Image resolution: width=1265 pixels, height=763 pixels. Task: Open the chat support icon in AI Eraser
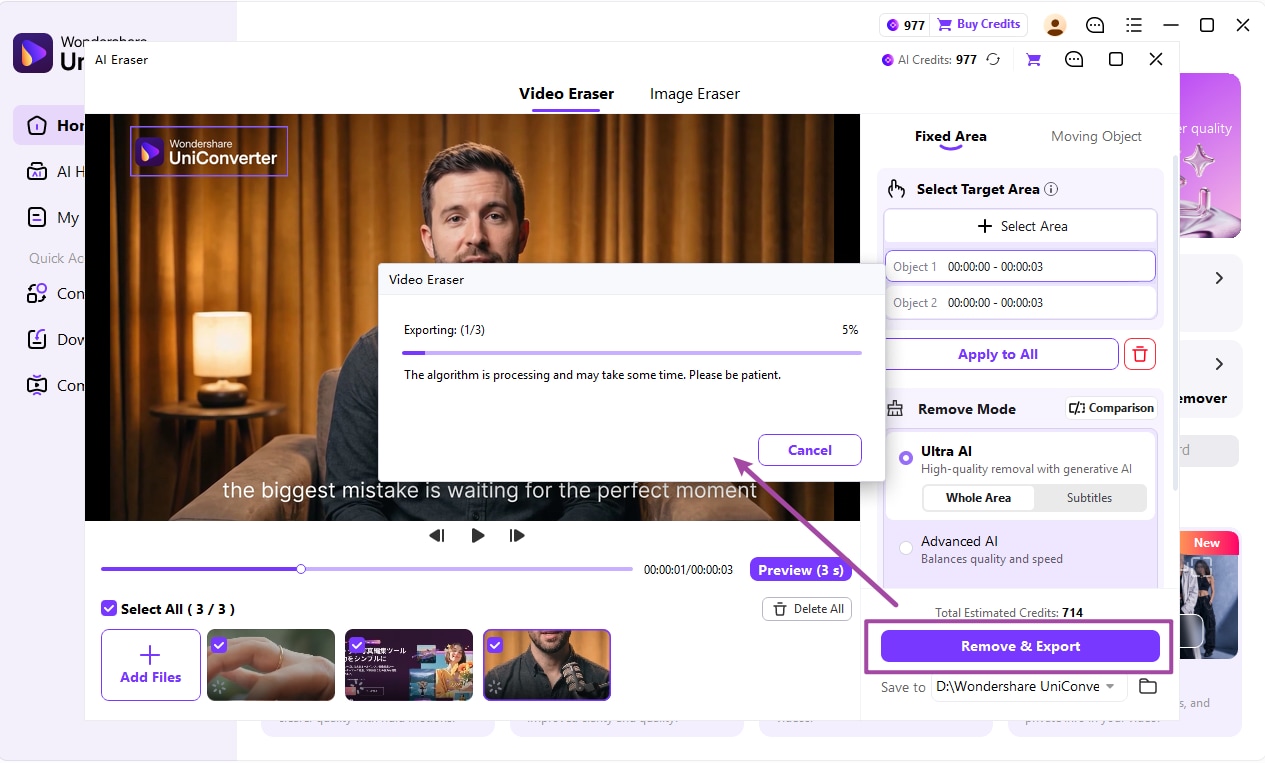(1074, 60)
